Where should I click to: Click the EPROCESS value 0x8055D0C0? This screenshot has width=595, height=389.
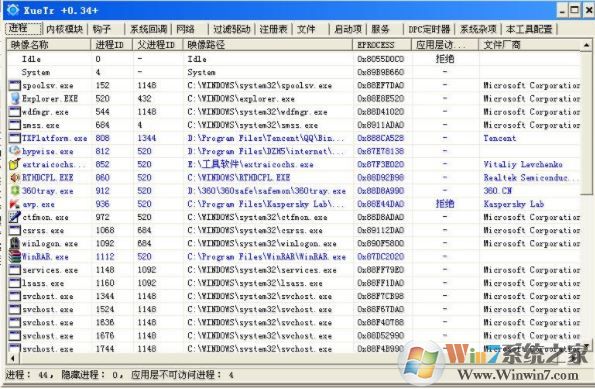[381, 59]
